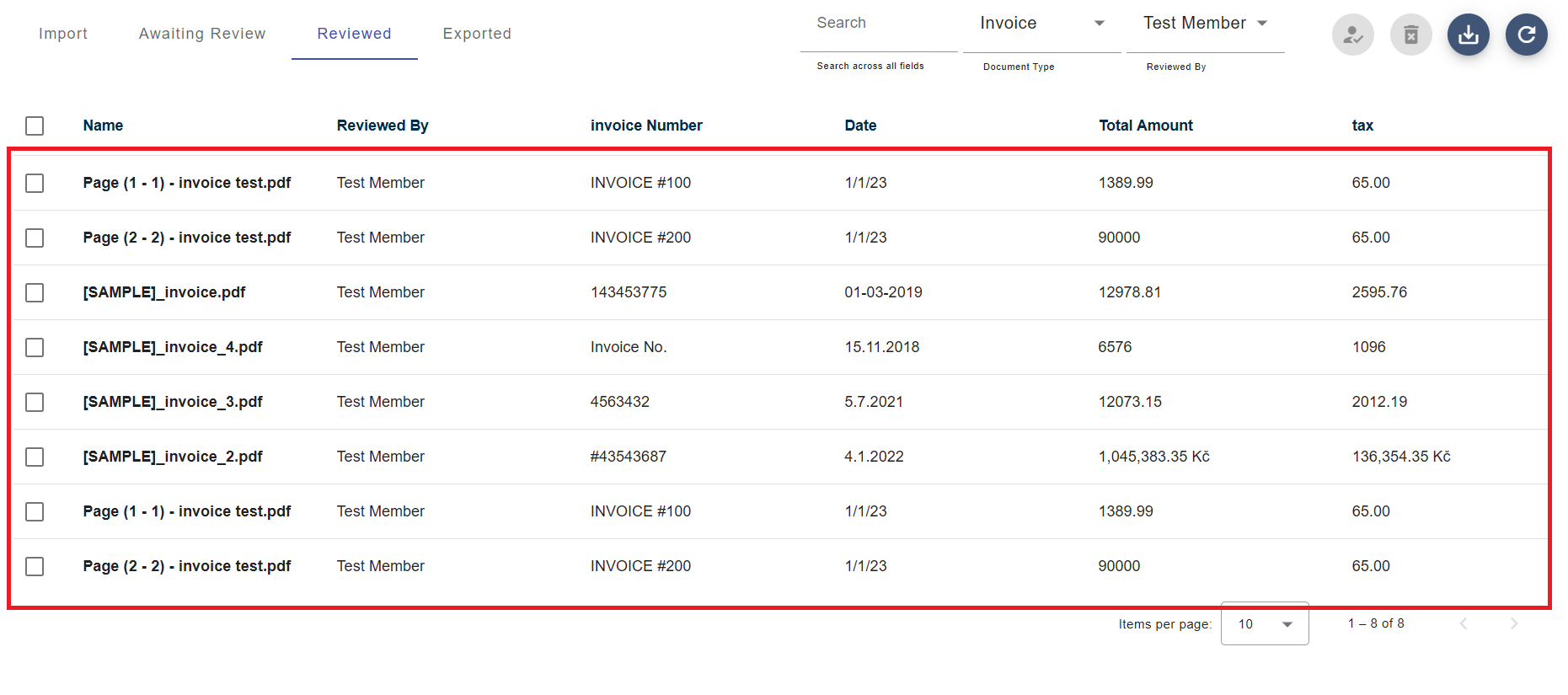Open the Items per page dropdown
The image size is (1568, 695).
click(1264, 624)
